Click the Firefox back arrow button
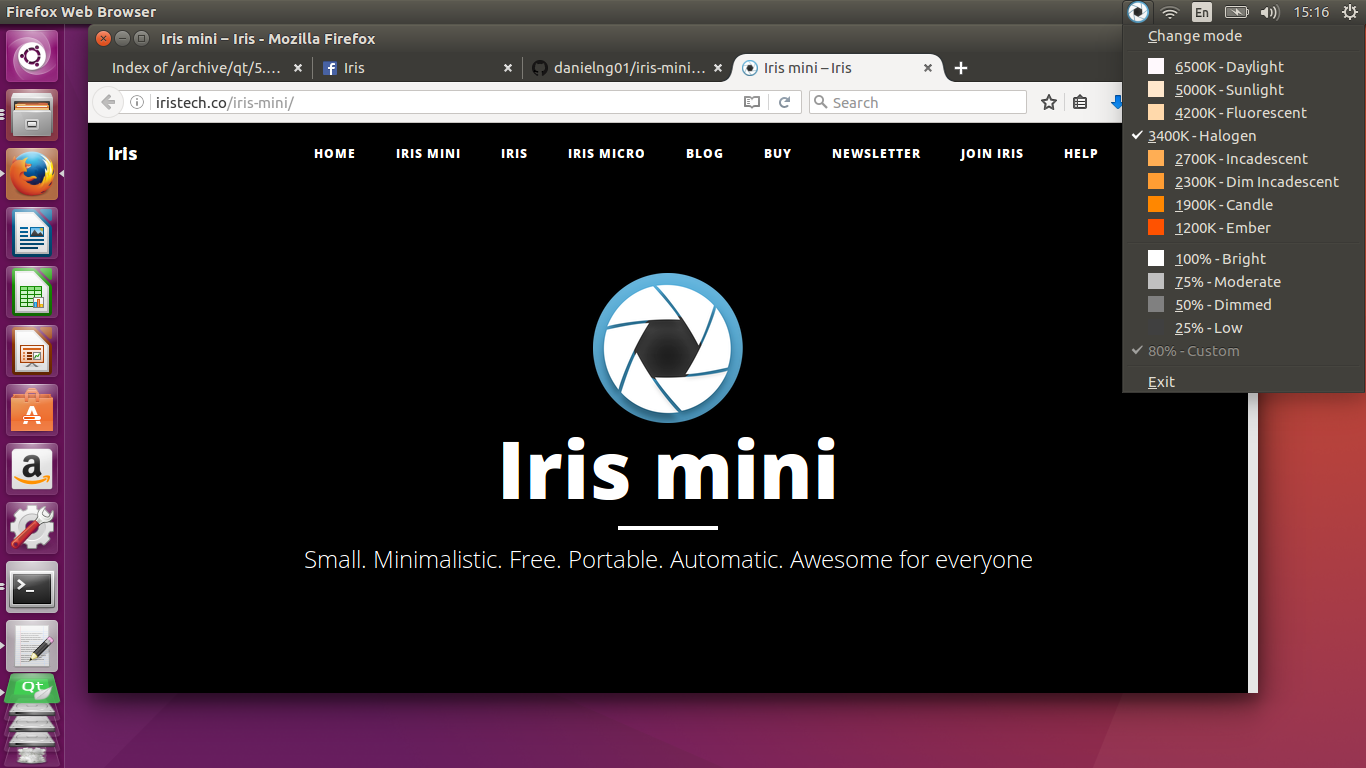1366x768 pixels. point(108,102)
